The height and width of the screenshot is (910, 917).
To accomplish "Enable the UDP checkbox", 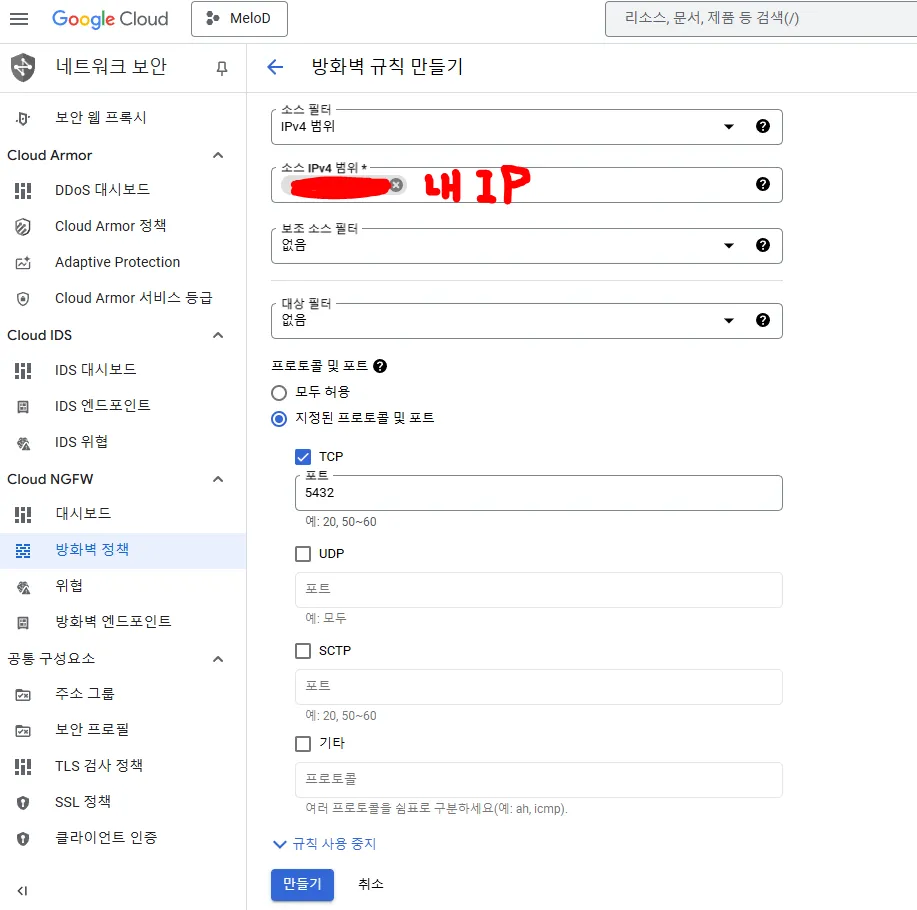I will pyautogui.click(x=303, y=554).
